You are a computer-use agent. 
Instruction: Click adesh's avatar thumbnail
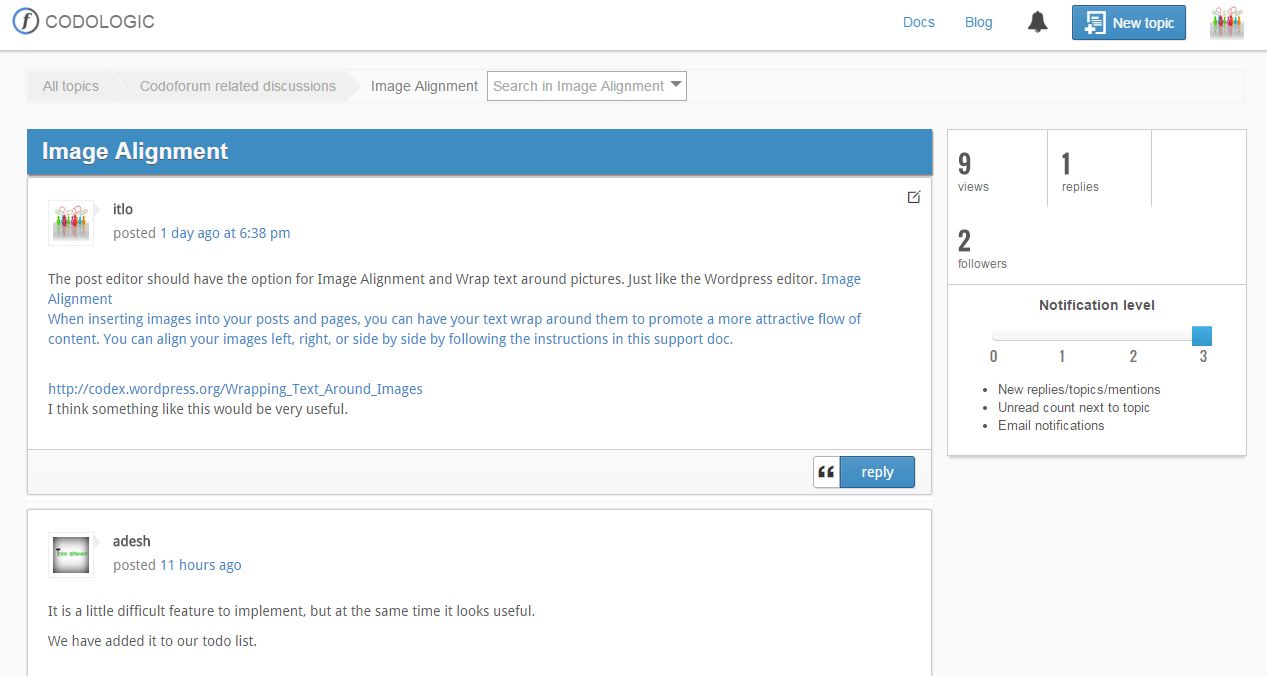71,555
